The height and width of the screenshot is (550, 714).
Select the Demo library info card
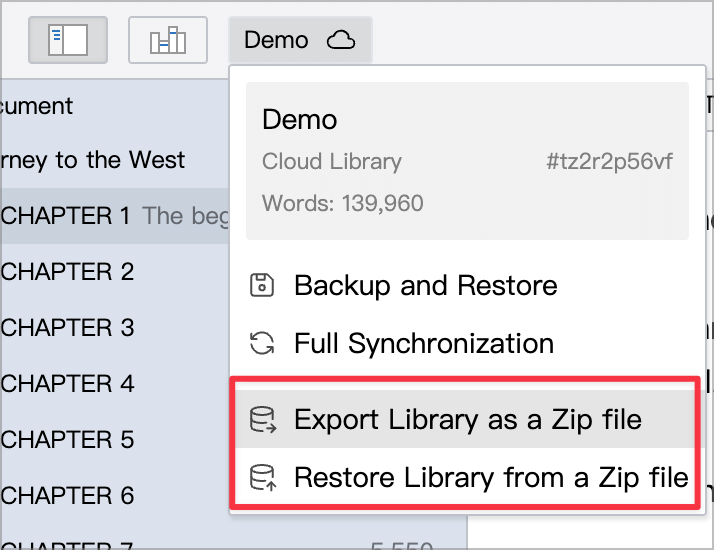(x=467, y=161)
